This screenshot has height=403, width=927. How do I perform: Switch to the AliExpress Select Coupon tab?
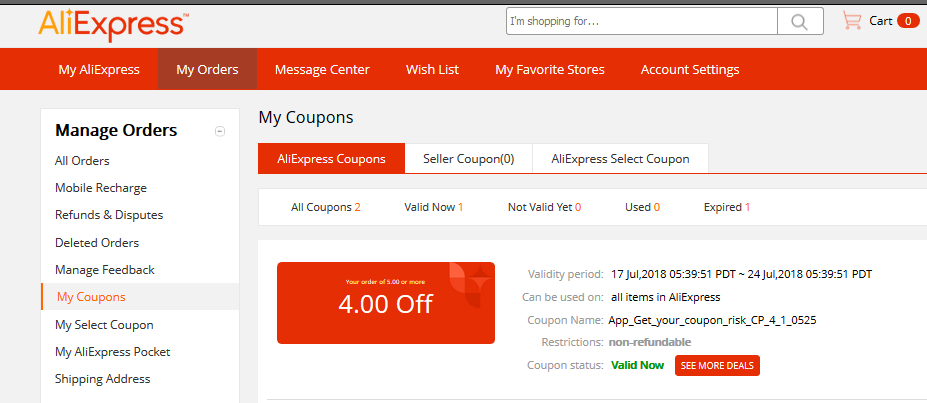(x=620, y=158)
